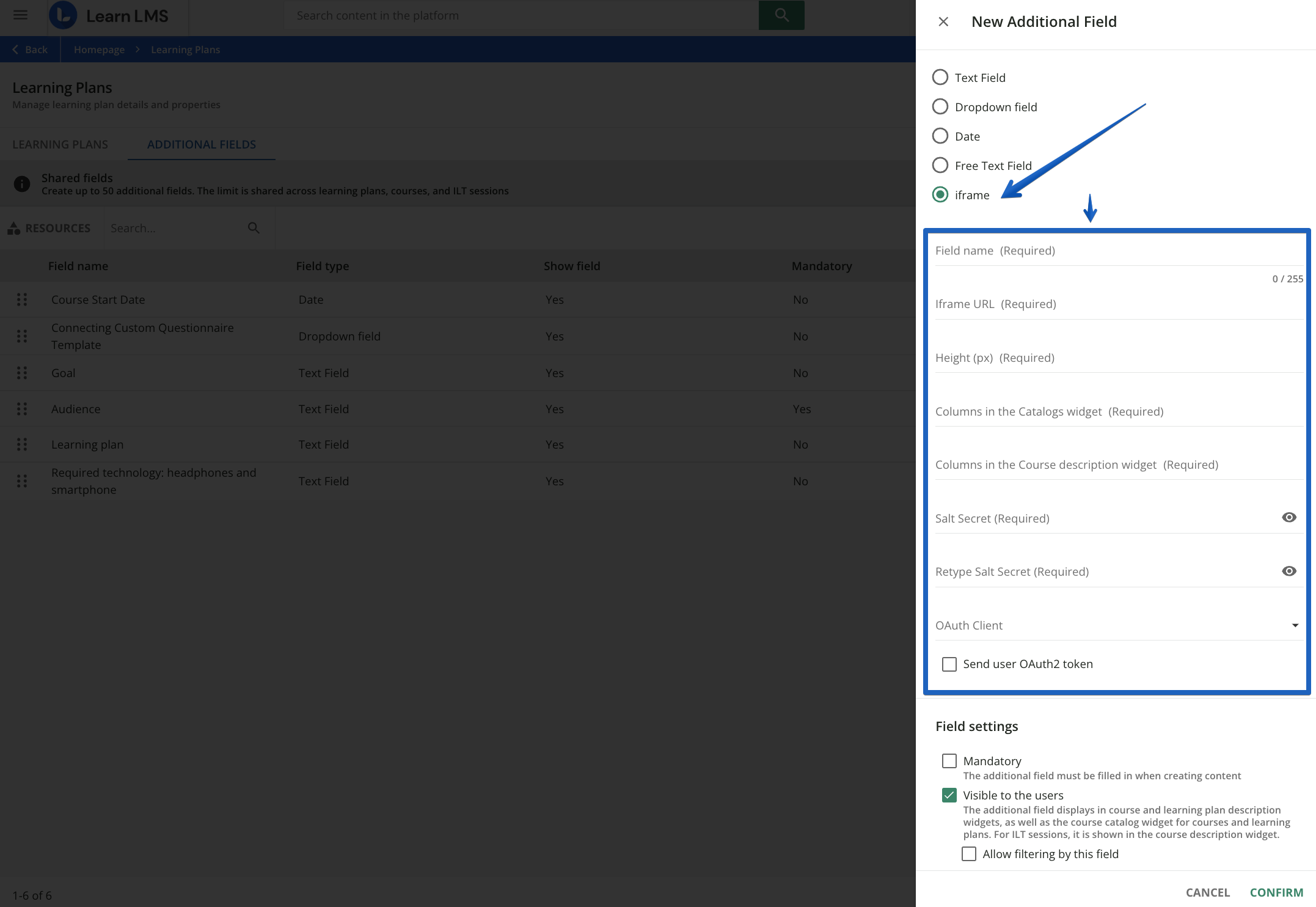Click the Field name input
Screen dimensions: 1316x907
pyautogui.click(x=1119, y=251)
